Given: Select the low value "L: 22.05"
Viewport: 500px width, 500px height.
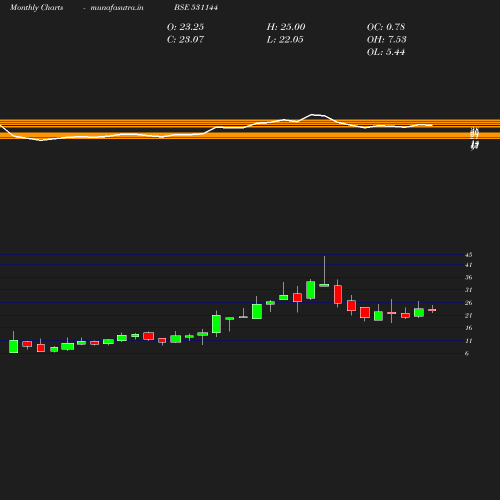Looking at the screenshot, I should (x=285, y=40).
